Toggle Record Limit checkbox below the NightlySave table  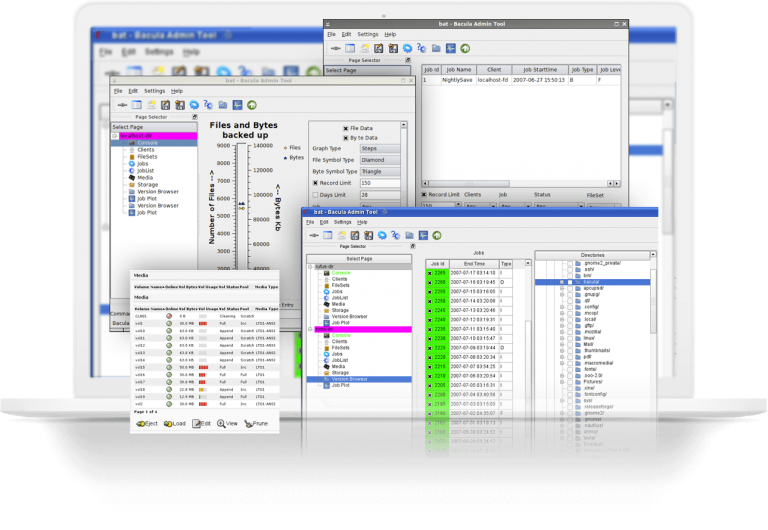425,194
